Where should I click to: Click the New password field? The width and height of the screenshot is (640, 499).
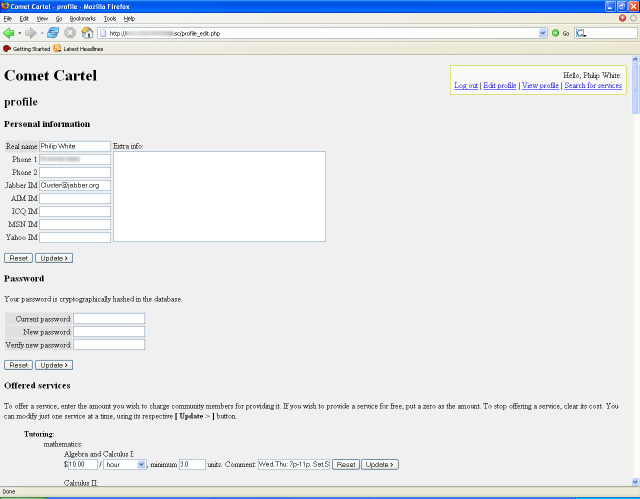[x=109, y=332]
